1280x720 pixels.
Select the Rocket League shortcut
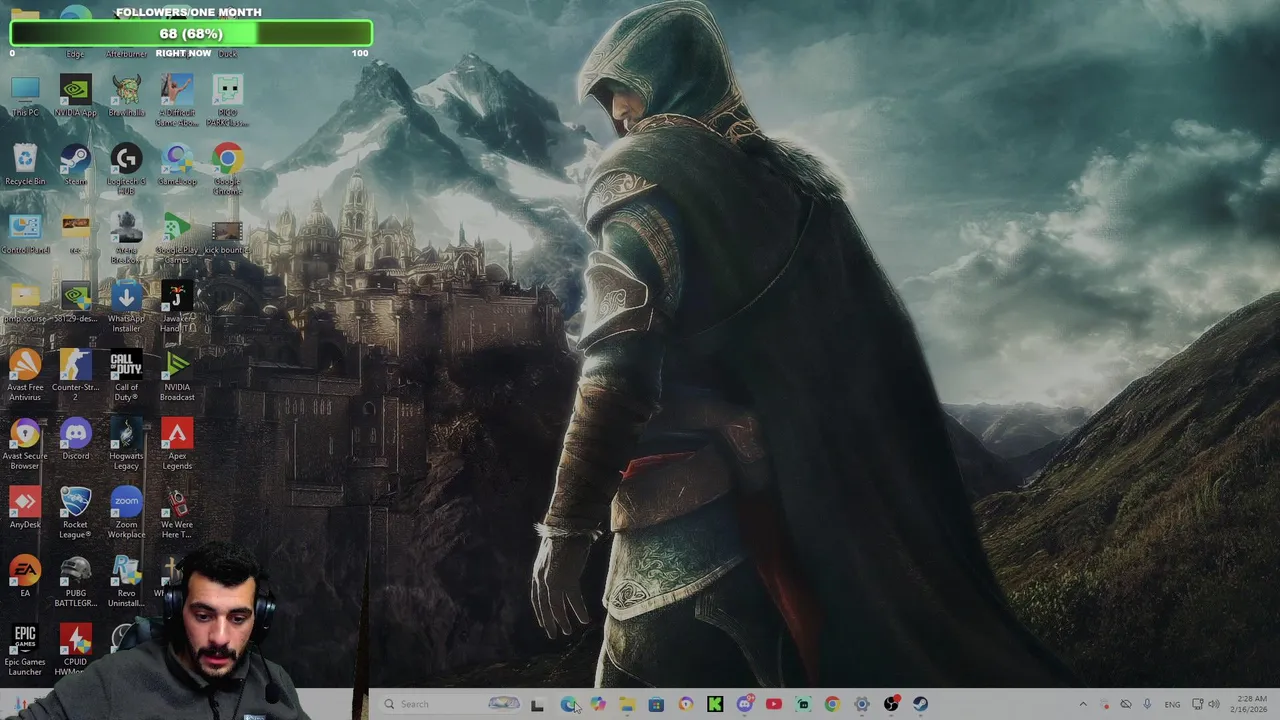pyautogui.click(x=75, y=513)
